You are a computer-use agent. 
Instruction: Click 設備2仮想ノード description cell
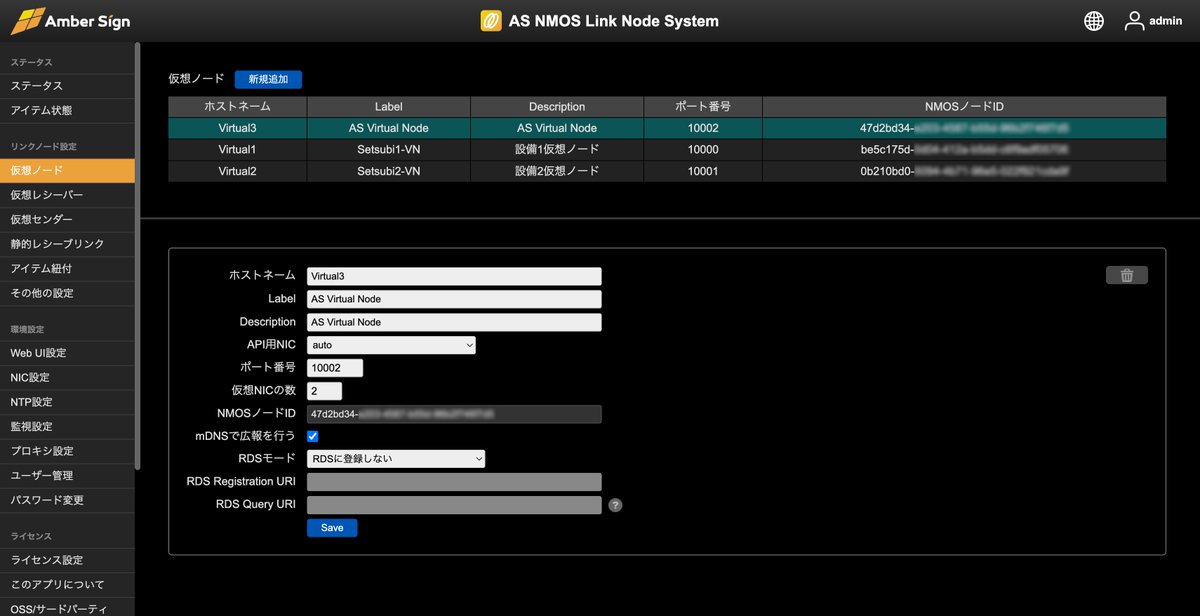pos(557,171)
